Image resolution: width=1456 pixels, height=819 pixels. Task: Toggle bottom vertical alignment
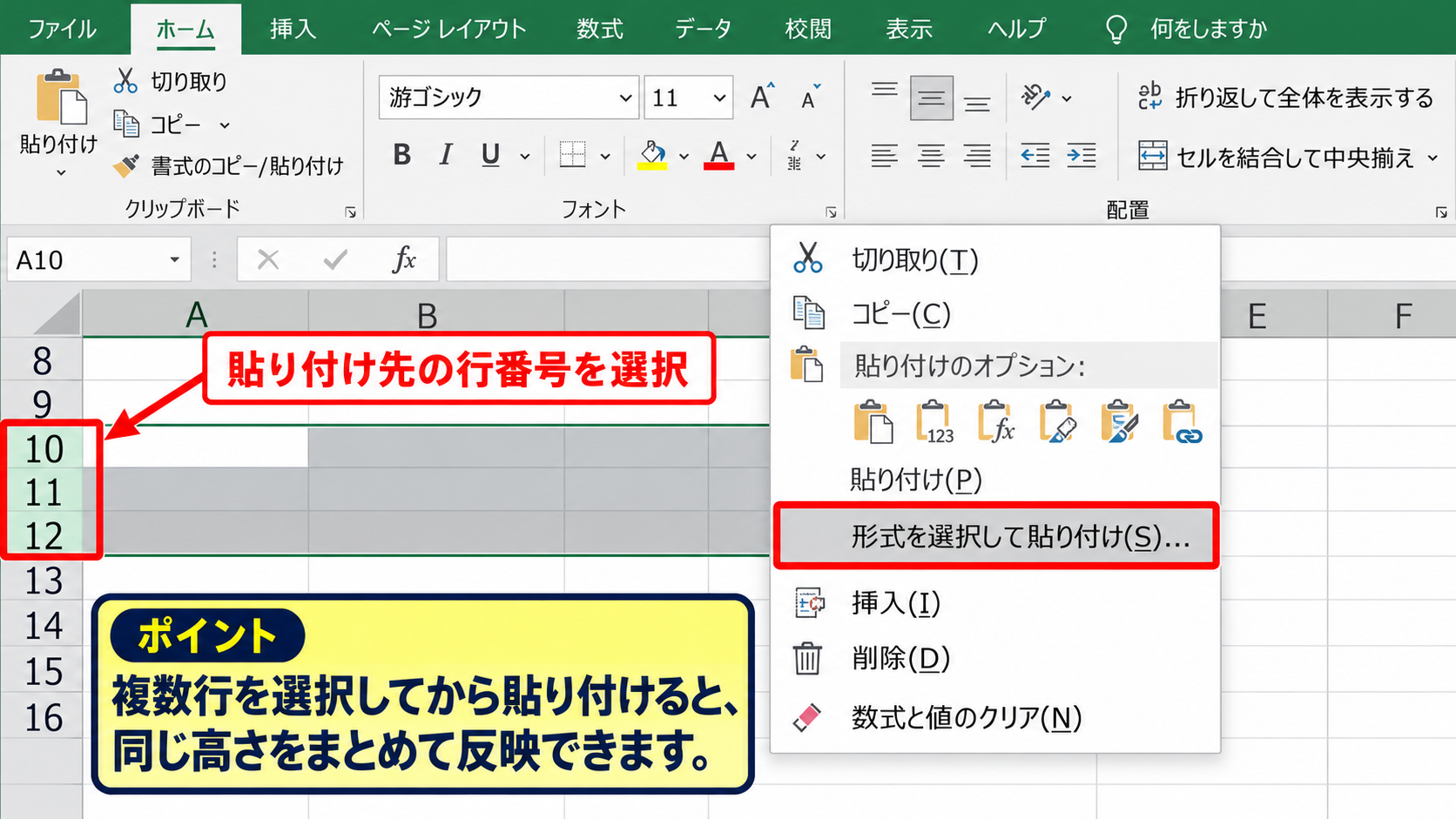tap(977, 104)
